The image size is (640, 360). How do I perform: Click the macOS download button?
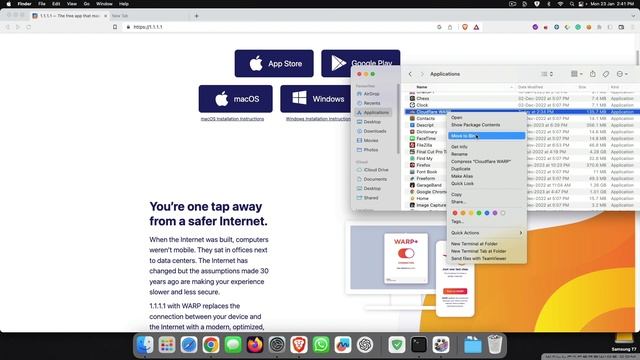pos(236,98)
